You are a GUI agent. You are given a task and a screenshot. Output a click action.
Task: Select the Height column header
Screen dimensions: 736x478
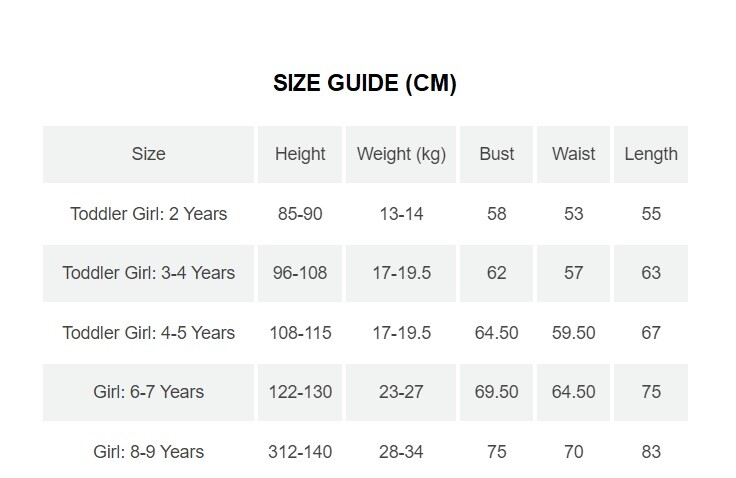pos(300,154)
